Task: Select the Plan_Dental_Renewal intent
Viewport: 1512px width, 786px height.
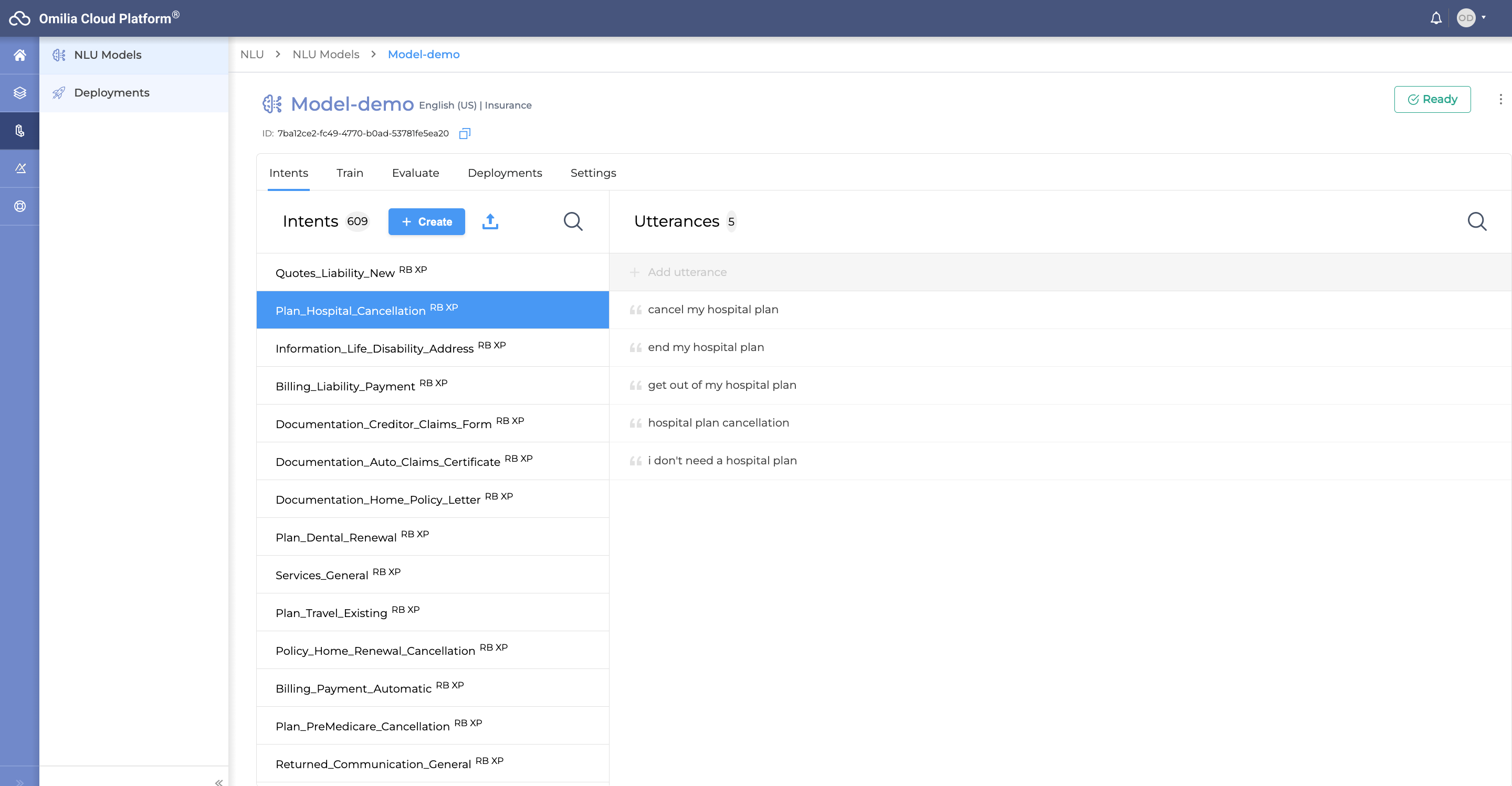Action: [x=336, y=537]
